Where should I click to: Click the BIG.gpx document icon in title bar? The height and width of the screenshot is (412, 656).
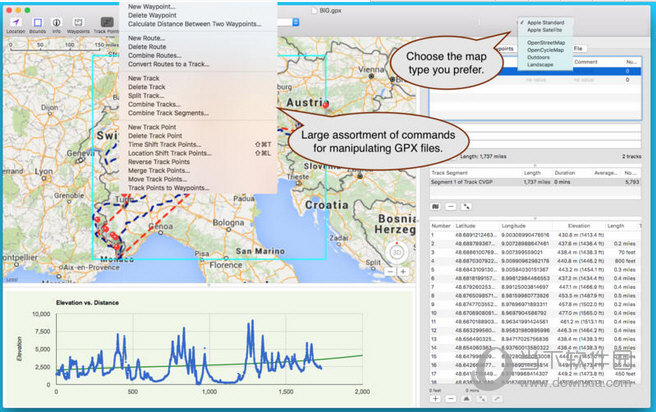[314, 10]
